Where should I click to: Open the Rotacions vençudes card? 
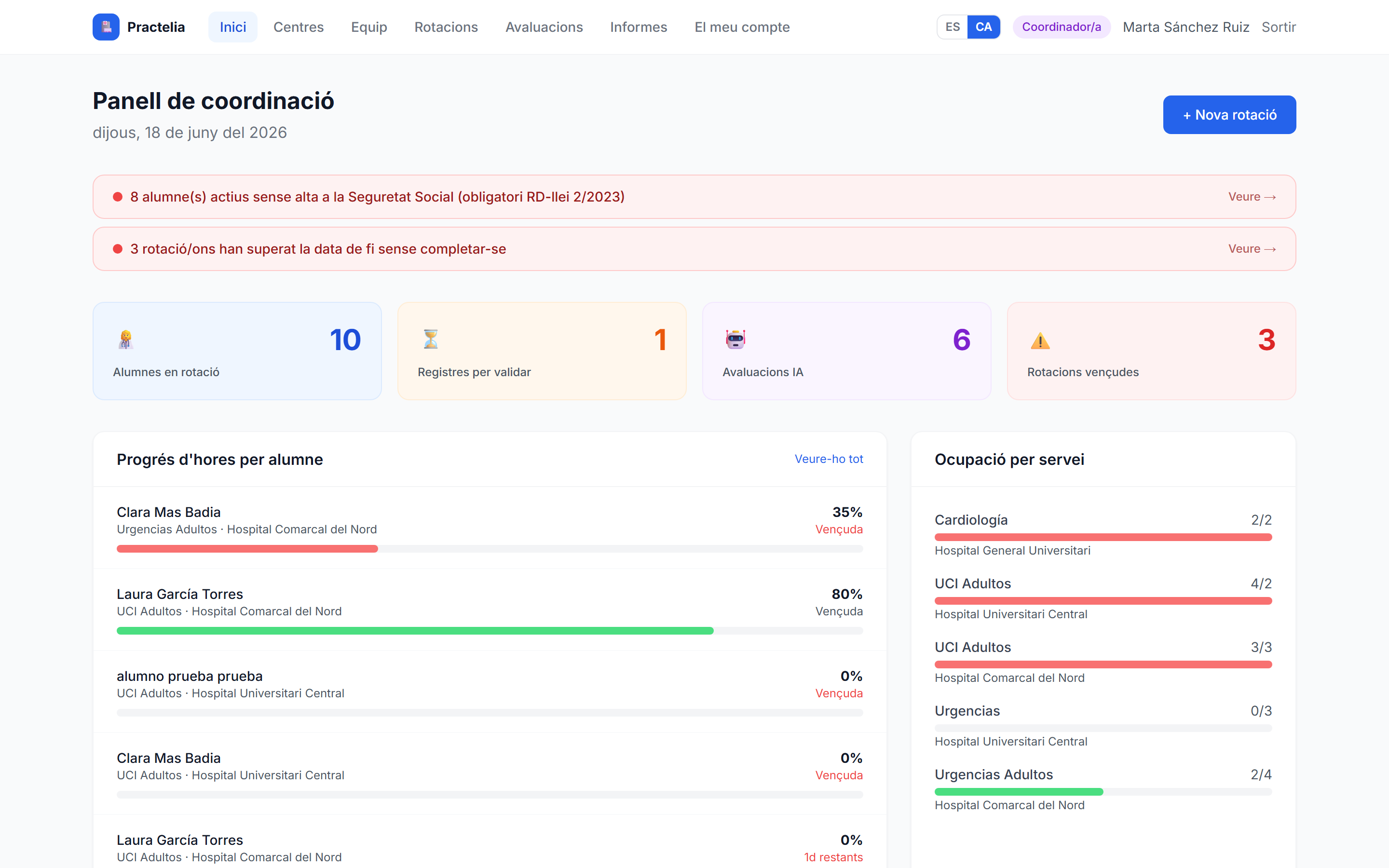tap(1151, 351)
